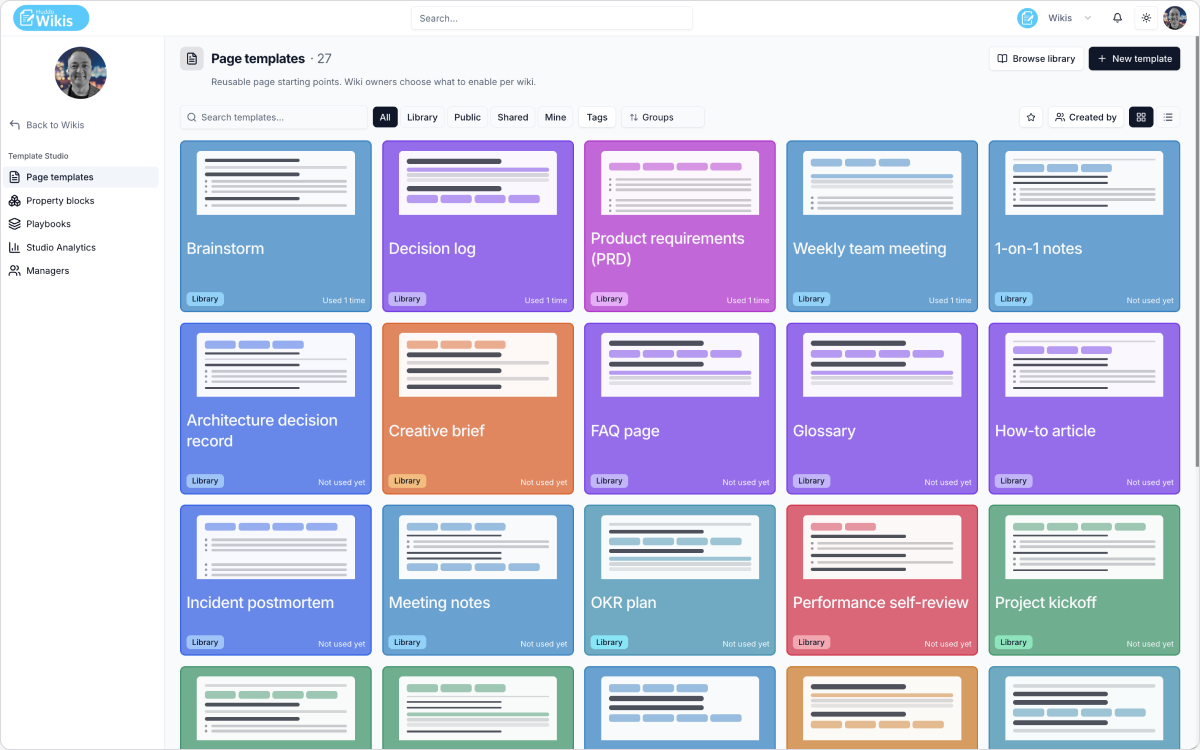Open Architecture decision record template

pyautogui.click(x=276, y=409)
